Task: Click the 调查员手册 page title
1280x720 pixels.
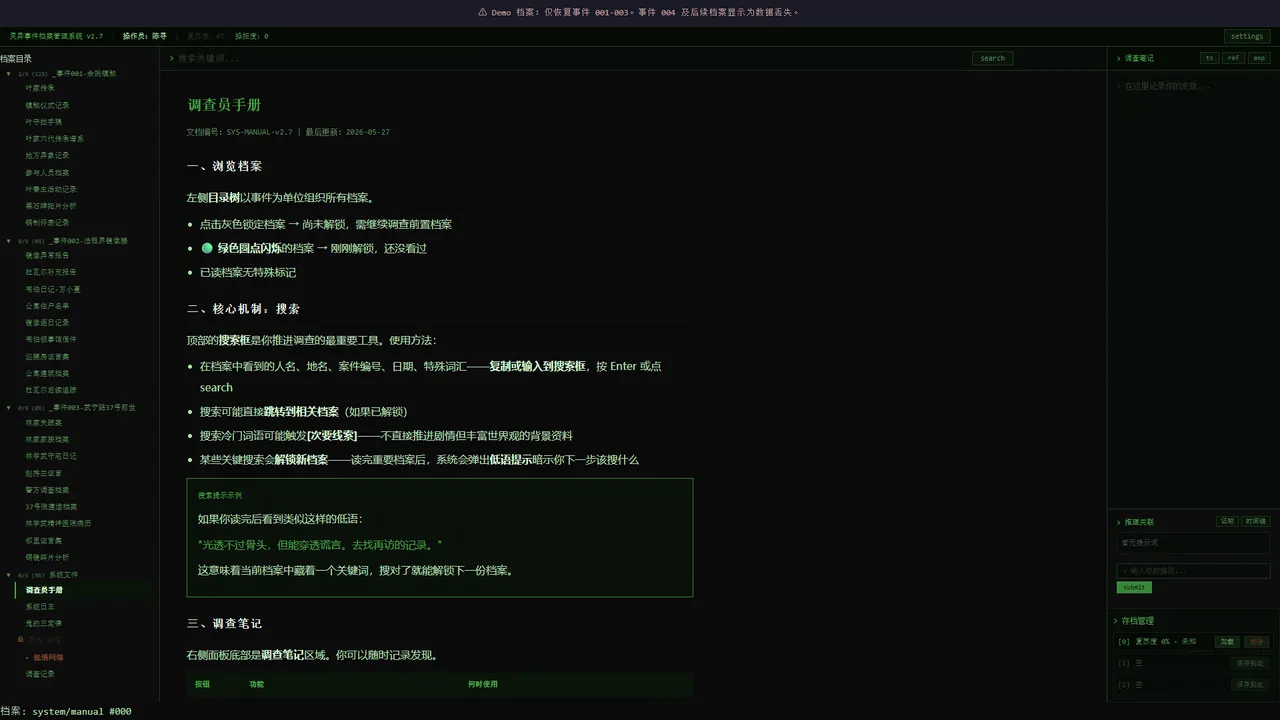Action: 225,105
